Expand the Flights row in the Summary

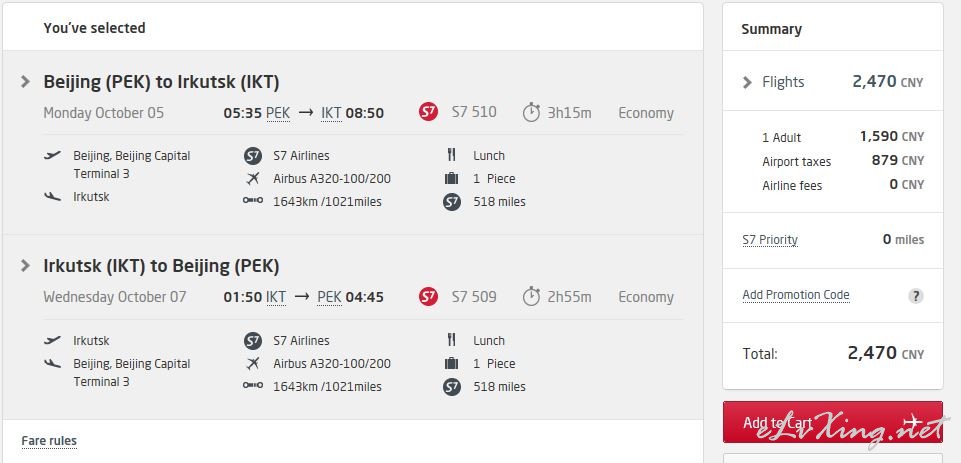[x=747, y=82]
